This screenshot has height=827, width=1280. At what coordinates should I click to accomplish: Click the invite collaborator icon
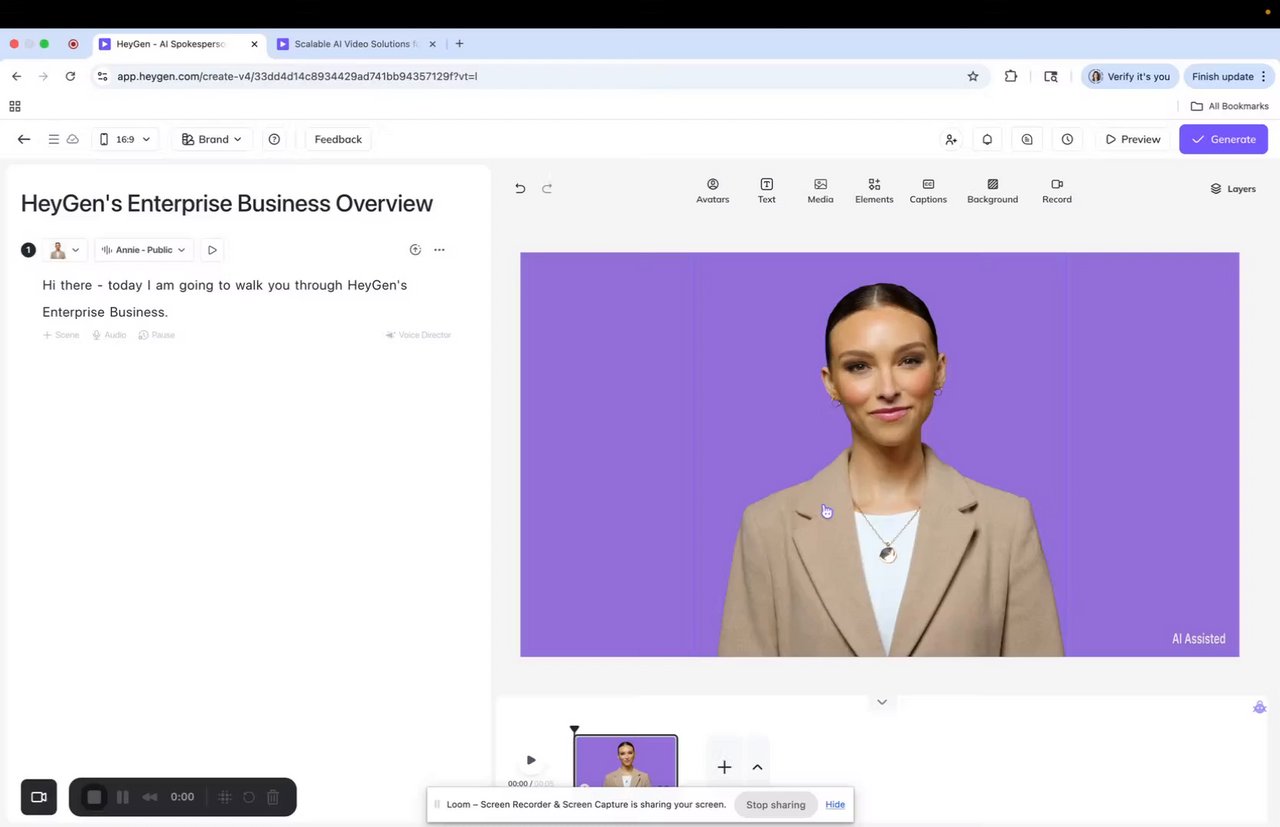[x=951, y=139]
